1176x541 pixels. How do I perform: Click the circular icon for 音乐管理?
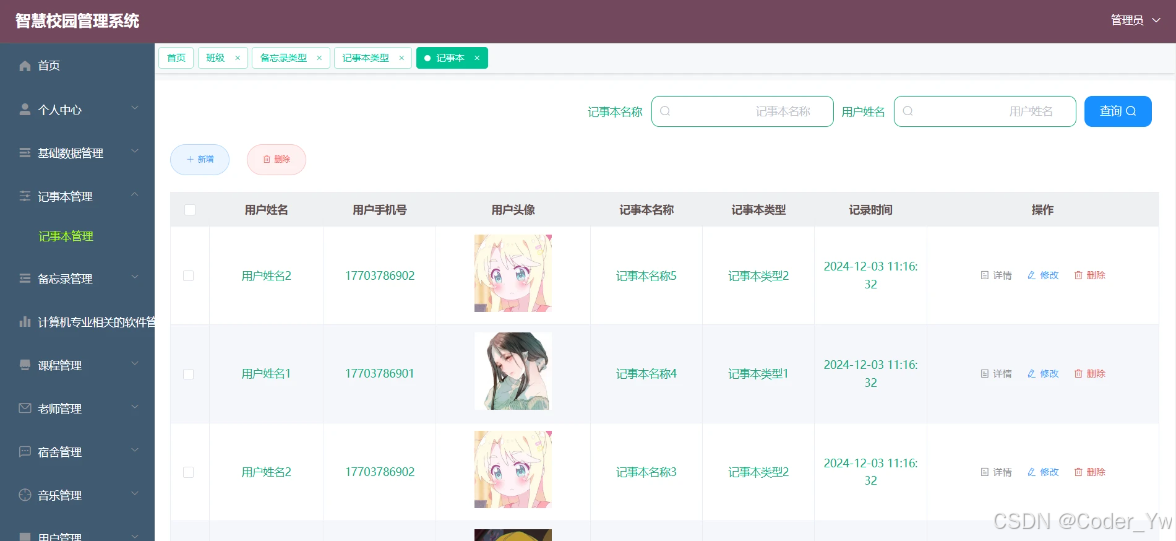(25, 495)
